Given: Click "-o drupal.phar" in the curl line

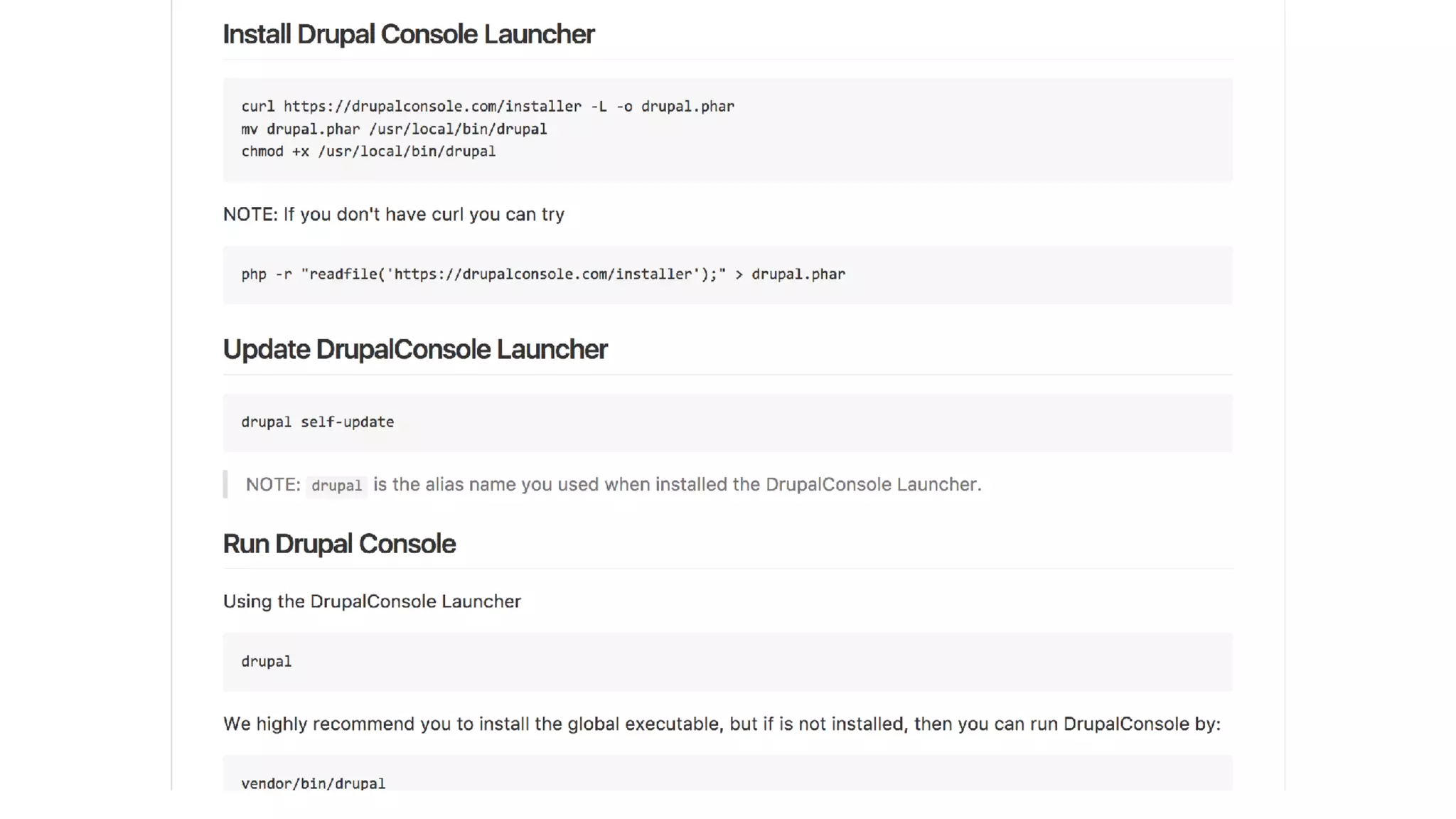Looking at the screenshot, I should (675, 107).
